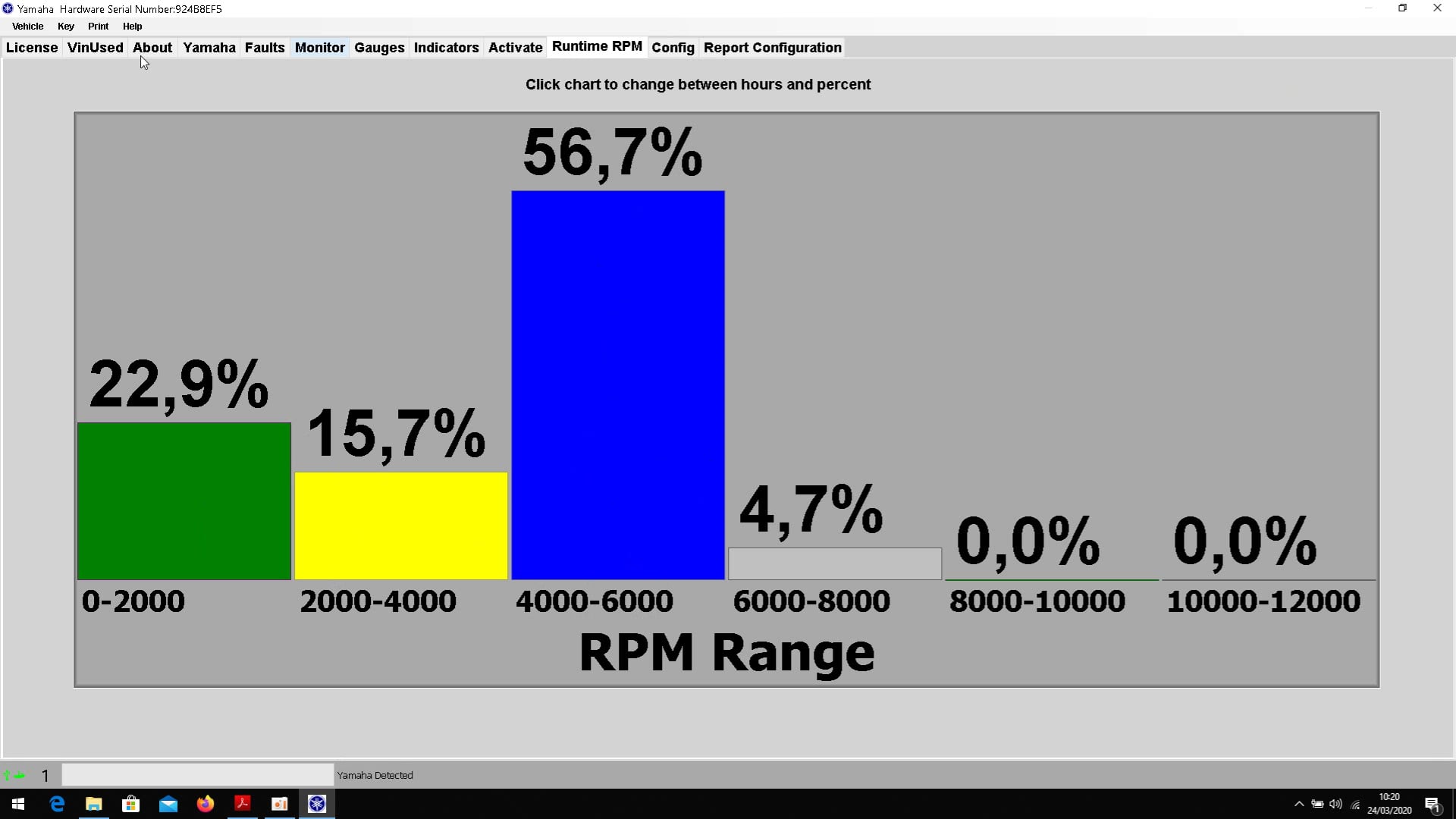Click the 8000-10000 axis label
The width and height of the screenshot is (1456, 819).
(1037, 601)
